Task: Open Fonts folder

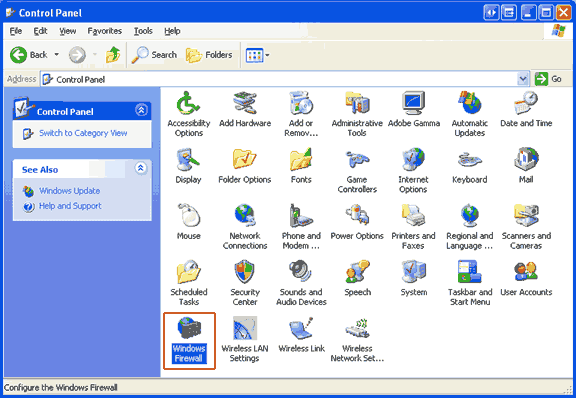Action: click(301, 166)
